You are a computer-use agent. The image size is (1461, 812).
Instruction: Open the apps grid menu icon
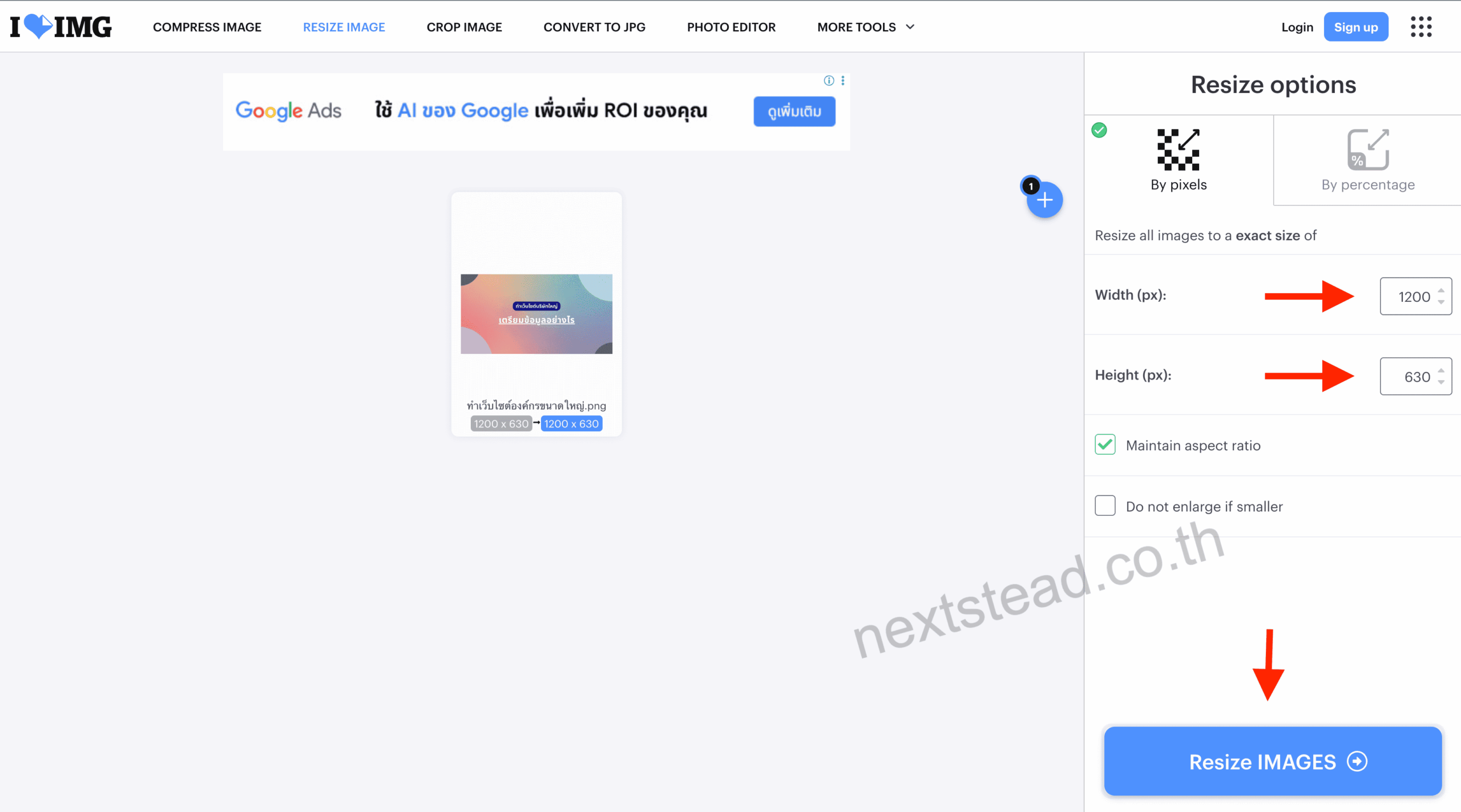pos(1421,27)
